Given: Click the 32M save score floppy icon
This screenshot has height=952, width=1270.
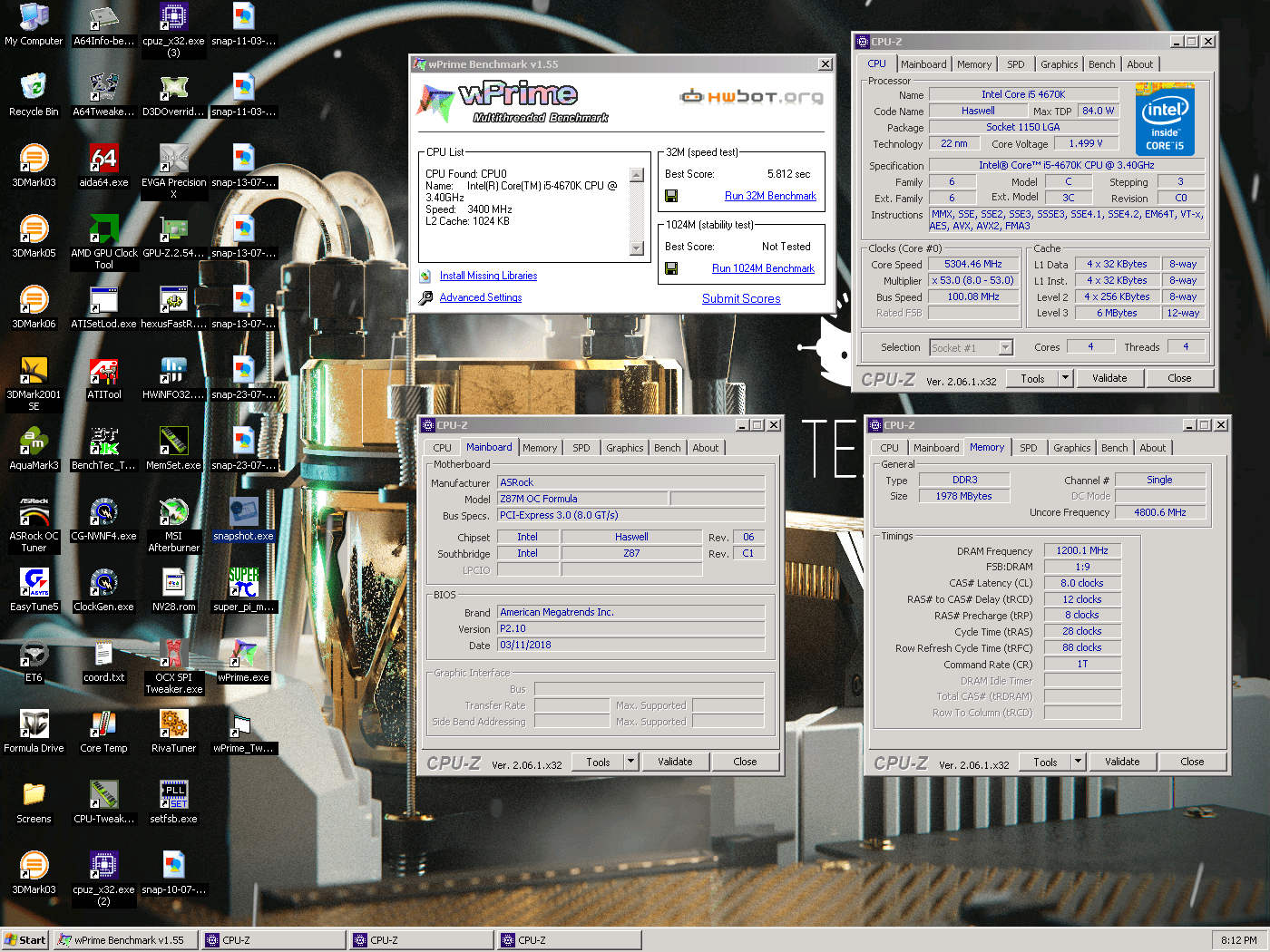Looking at the screenshot, I should pyautogui.click(x=671, y=196).
